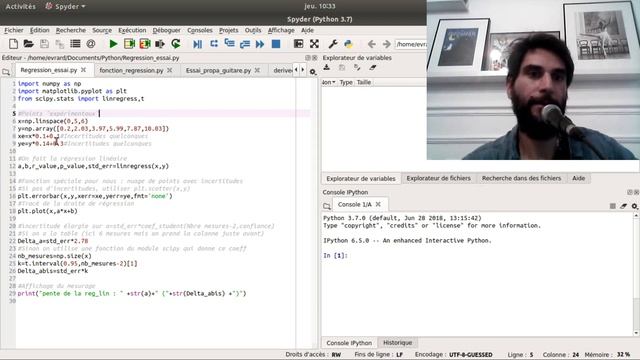Click the IPython console scrollbar
The width and height of the screenshot is (640, 360).
(x=636, y=274)
